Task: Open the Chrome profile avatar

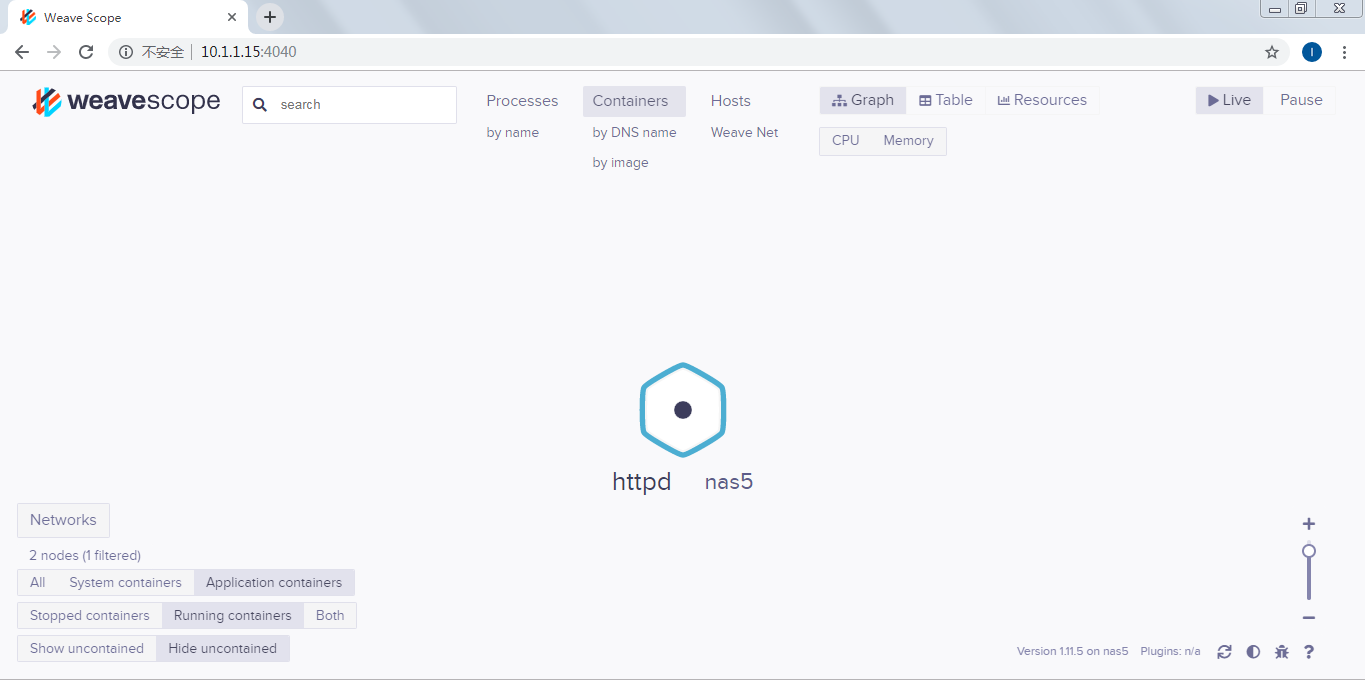Action: point(1312,52)
